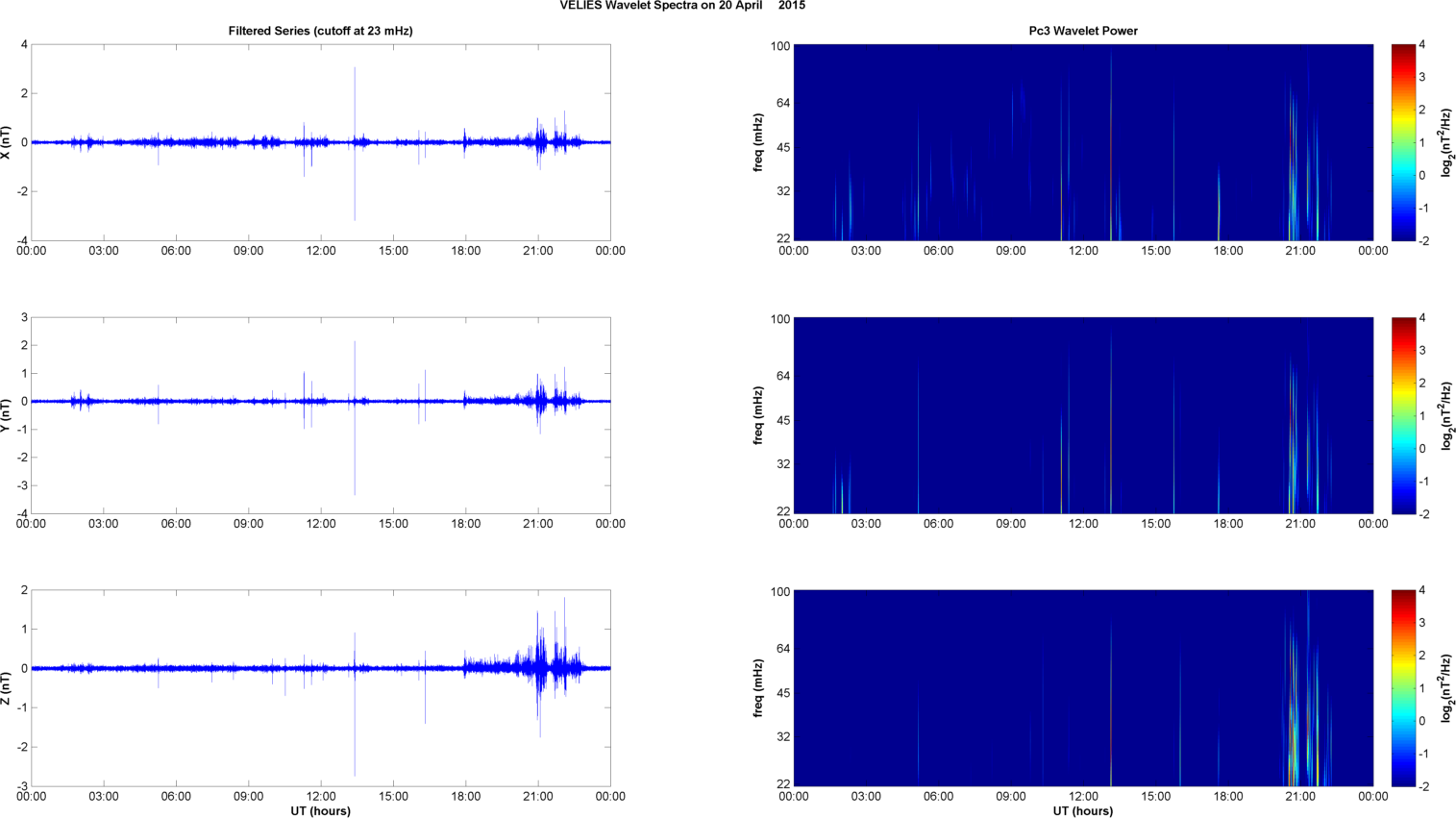Screen dimensions: 1456x818
Task: Click the 0 value on the middle colorbar scale
Action: click(1422, 448)
